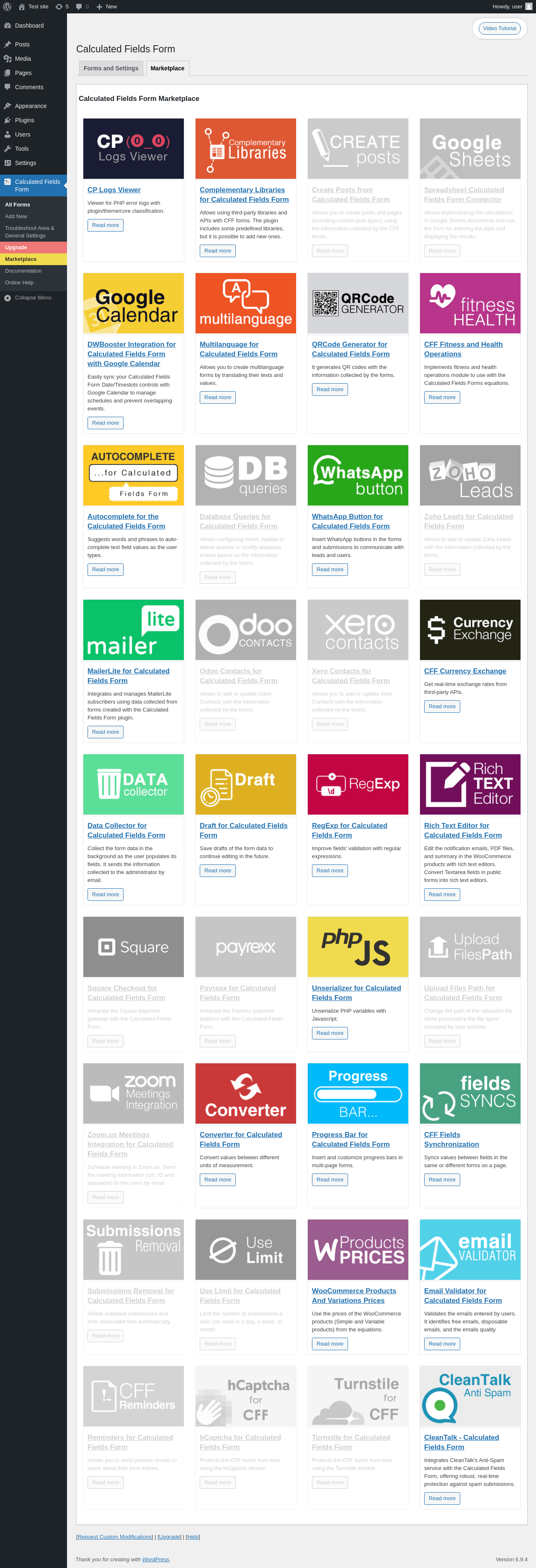Click the WhatsApp button thumbnail image
536x1568 pixels.
358,475
